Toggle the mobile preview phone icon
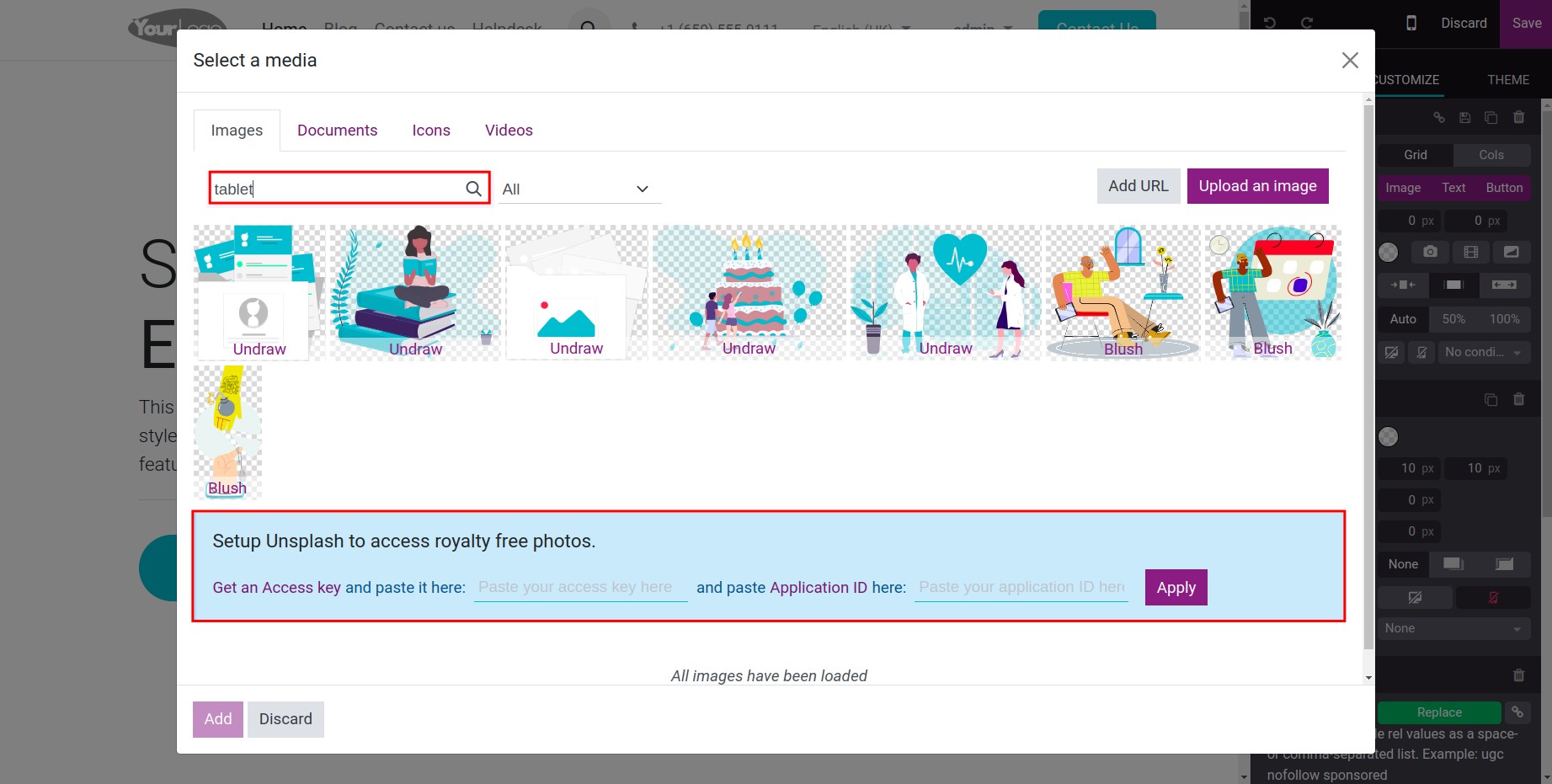 pyautogui.click(x=1411, y=23)
